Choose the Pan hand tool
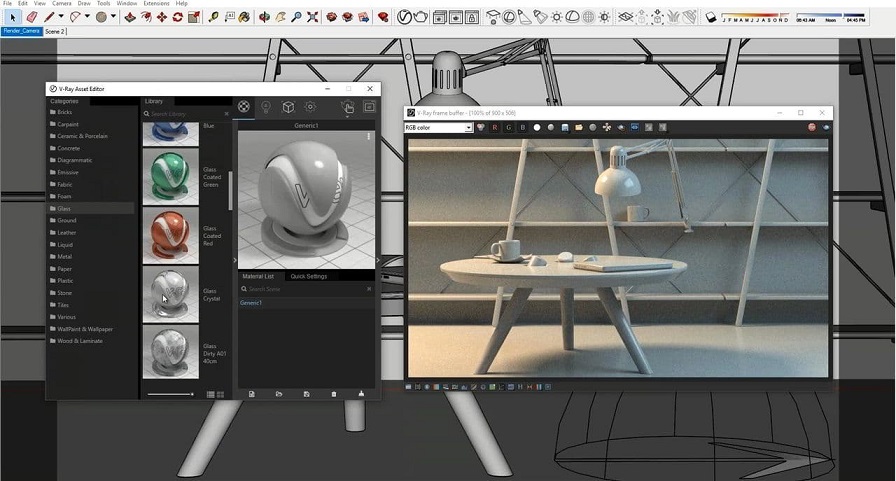Viewport: 896px width, 481px height. coord(281,17)
